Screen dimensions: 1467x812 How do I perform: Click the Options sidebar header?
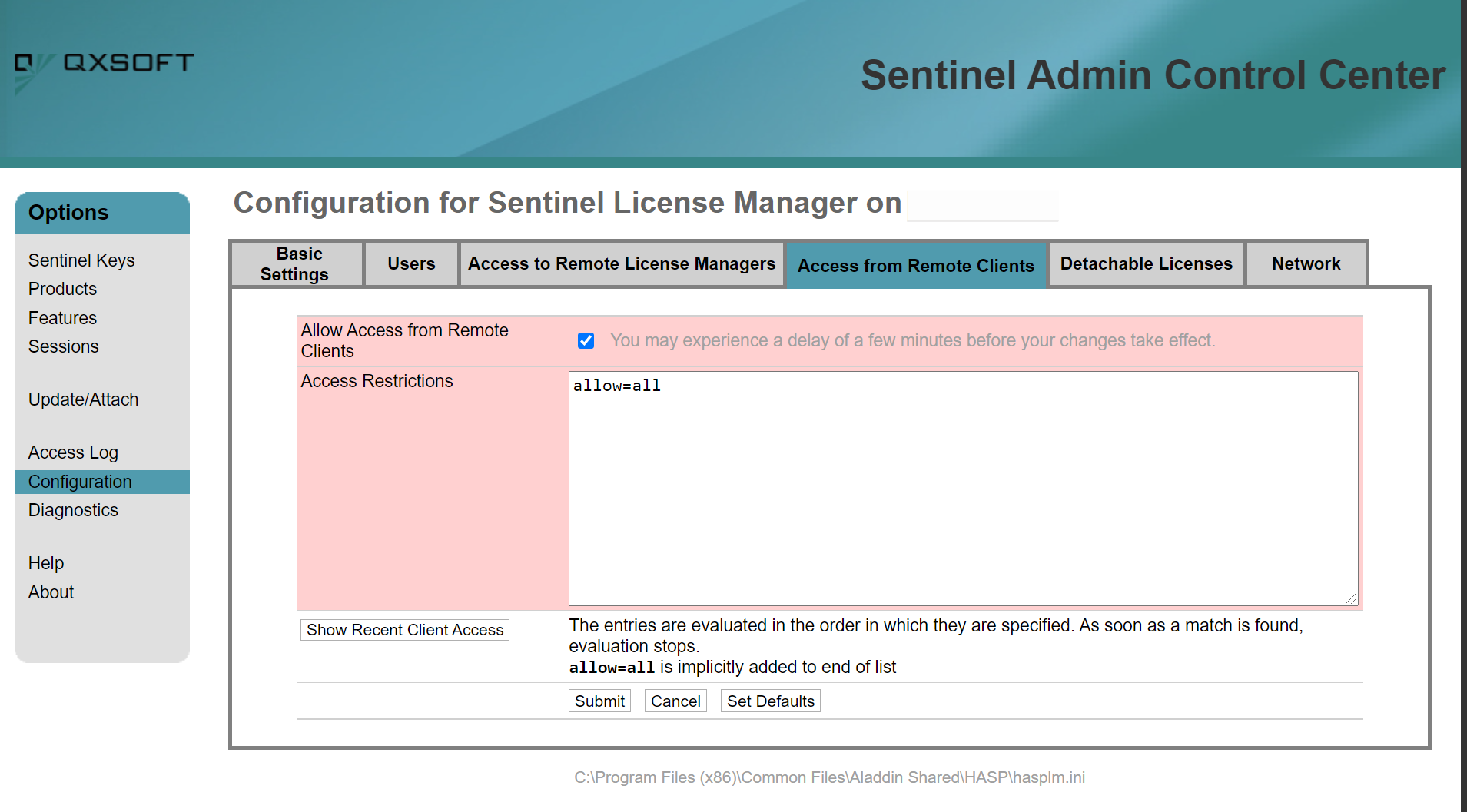[102, 213]
